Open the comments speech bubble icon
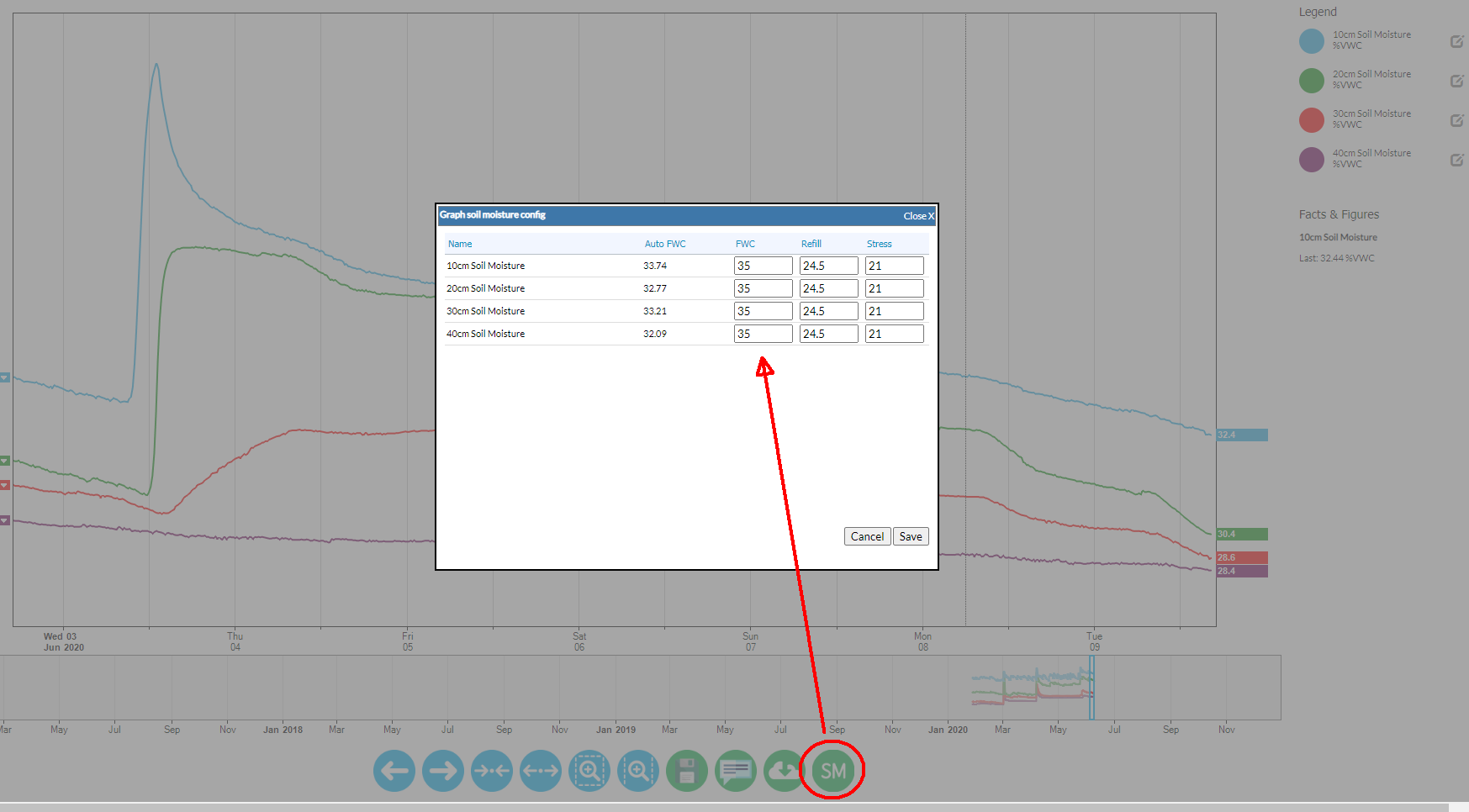Viewport: 1469px width, 812px height. pos(736,771)
